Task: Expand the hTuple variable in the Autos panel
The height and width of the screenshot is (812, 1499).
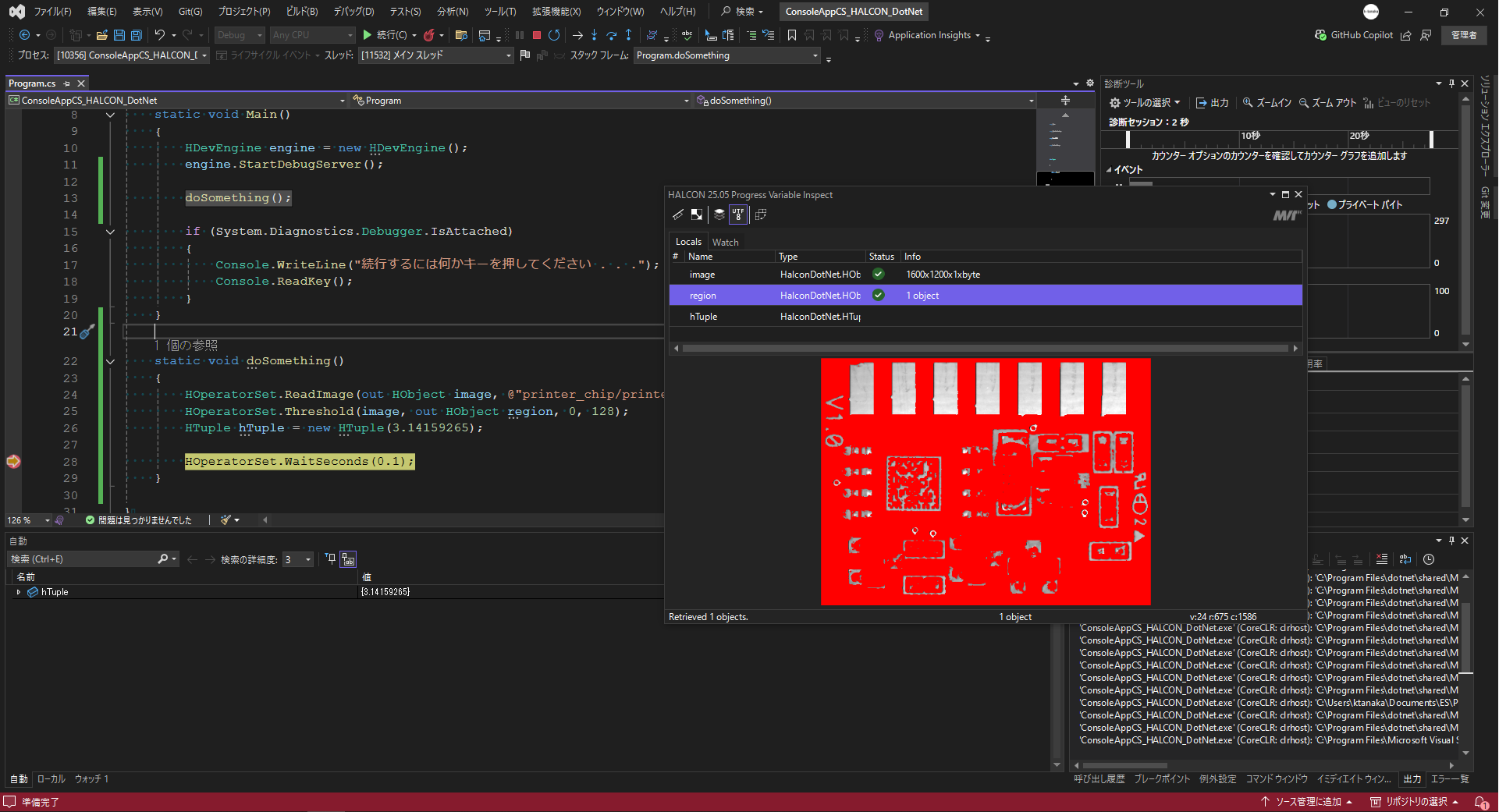Action: pos(19,592)
